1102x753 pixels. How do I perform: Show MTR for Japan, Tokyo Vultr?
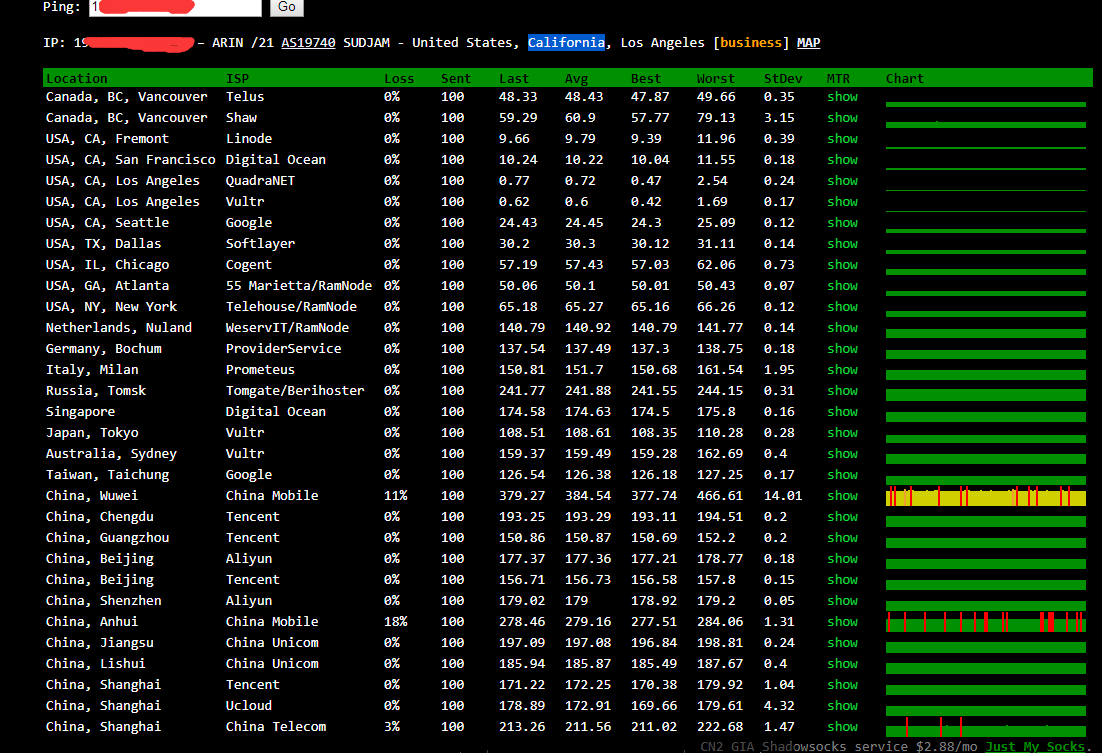tap(842, 433)
